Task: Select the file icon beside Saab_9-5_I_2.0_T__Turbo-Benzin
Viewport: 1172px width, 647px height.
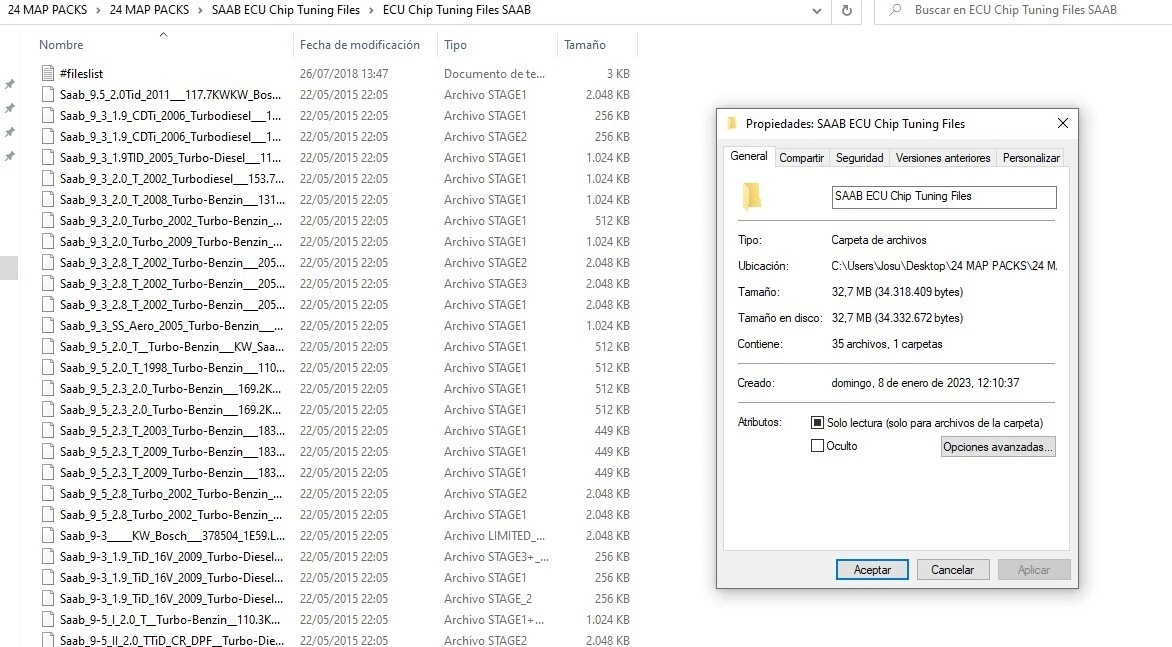Action: tap(48, 619)
